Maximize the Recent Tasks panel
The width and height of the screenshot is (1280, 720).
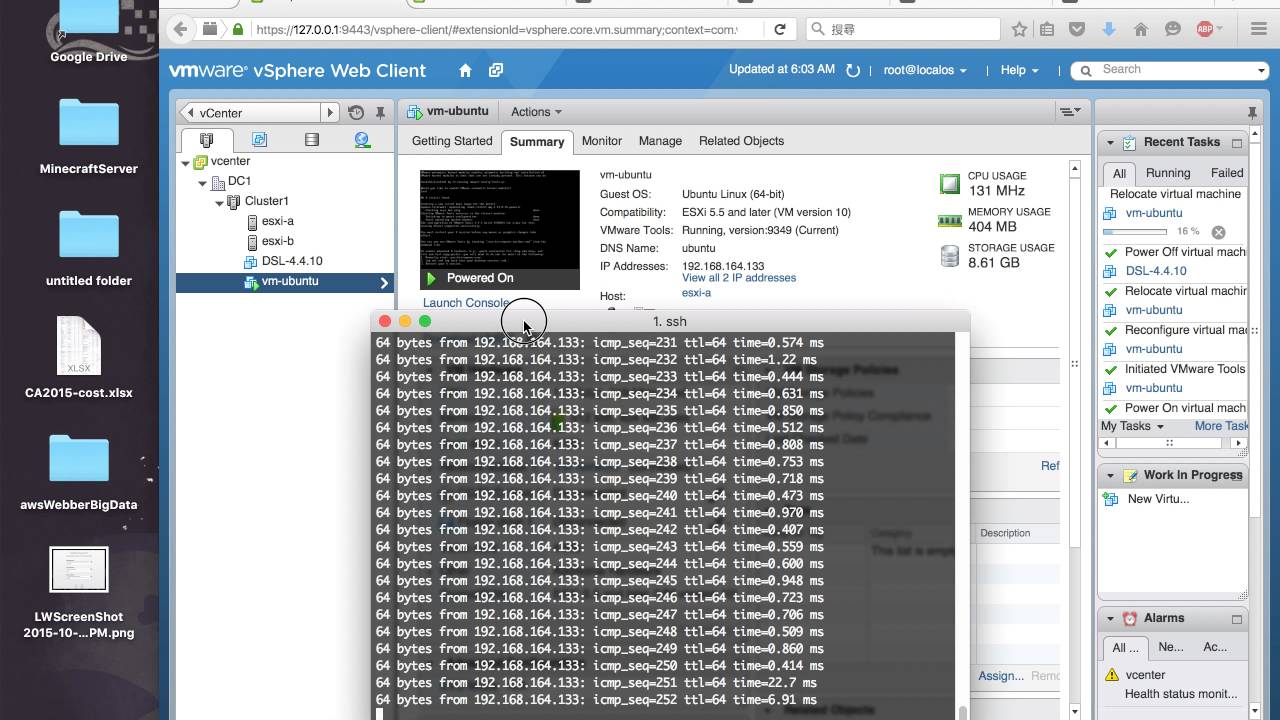[1237, 143]
